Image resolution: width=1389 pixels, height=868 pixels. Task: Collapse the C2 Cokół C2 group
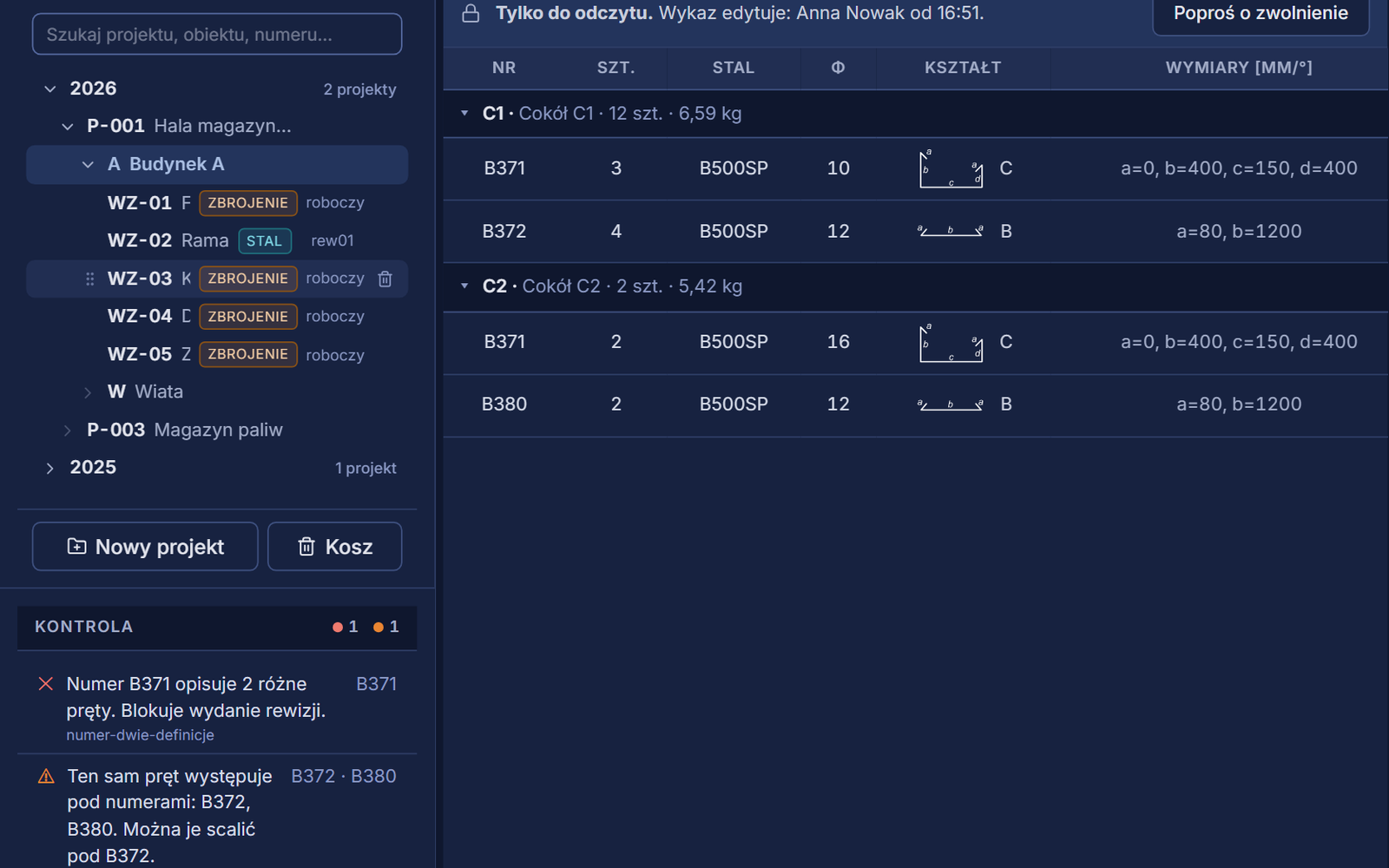click(x=464, y=286)
